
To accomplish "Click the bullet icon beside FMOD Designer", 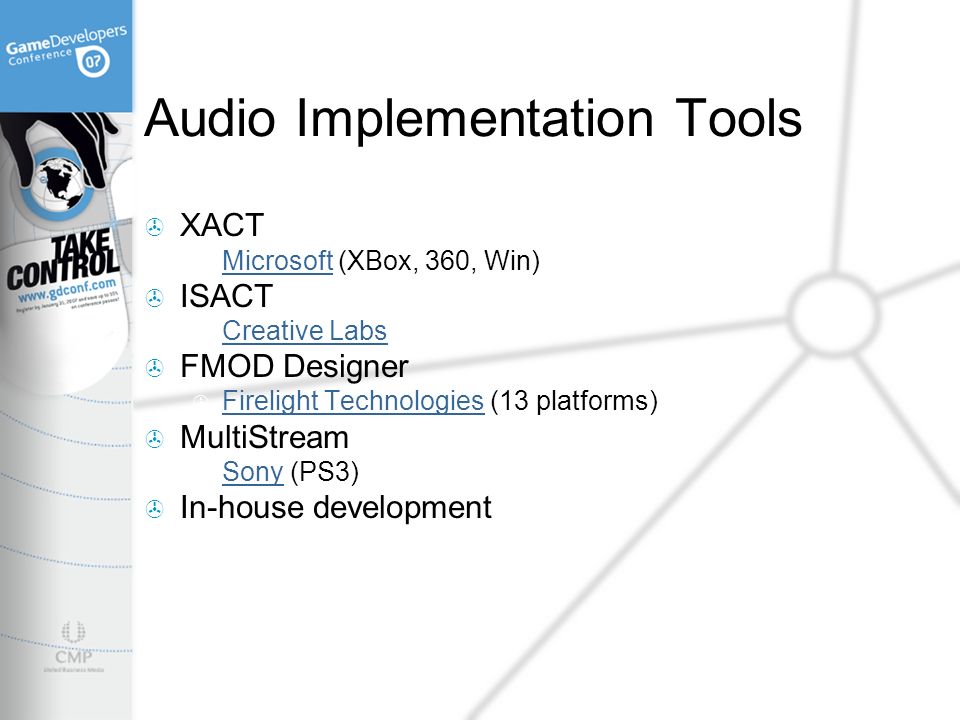I will (154, 368).
